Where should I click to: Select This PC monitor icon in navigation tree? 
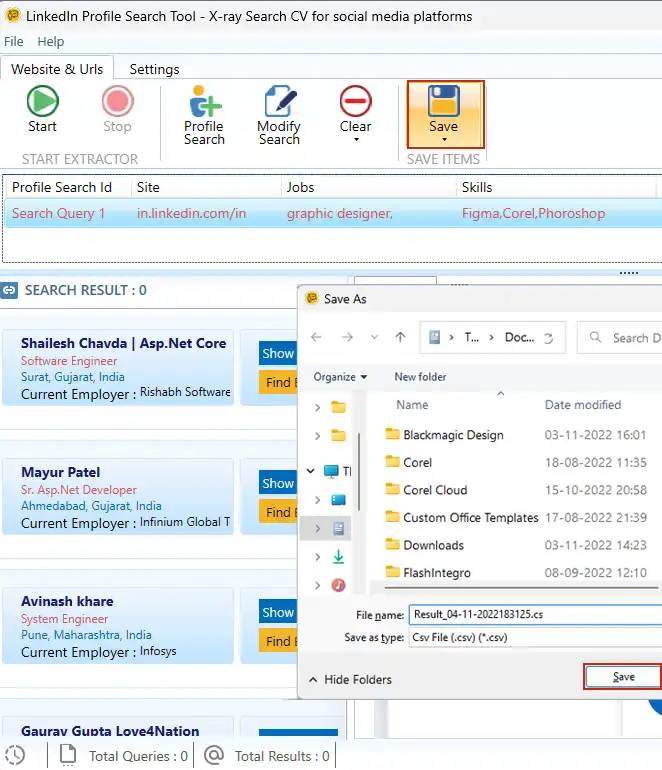tap(331, 471)
